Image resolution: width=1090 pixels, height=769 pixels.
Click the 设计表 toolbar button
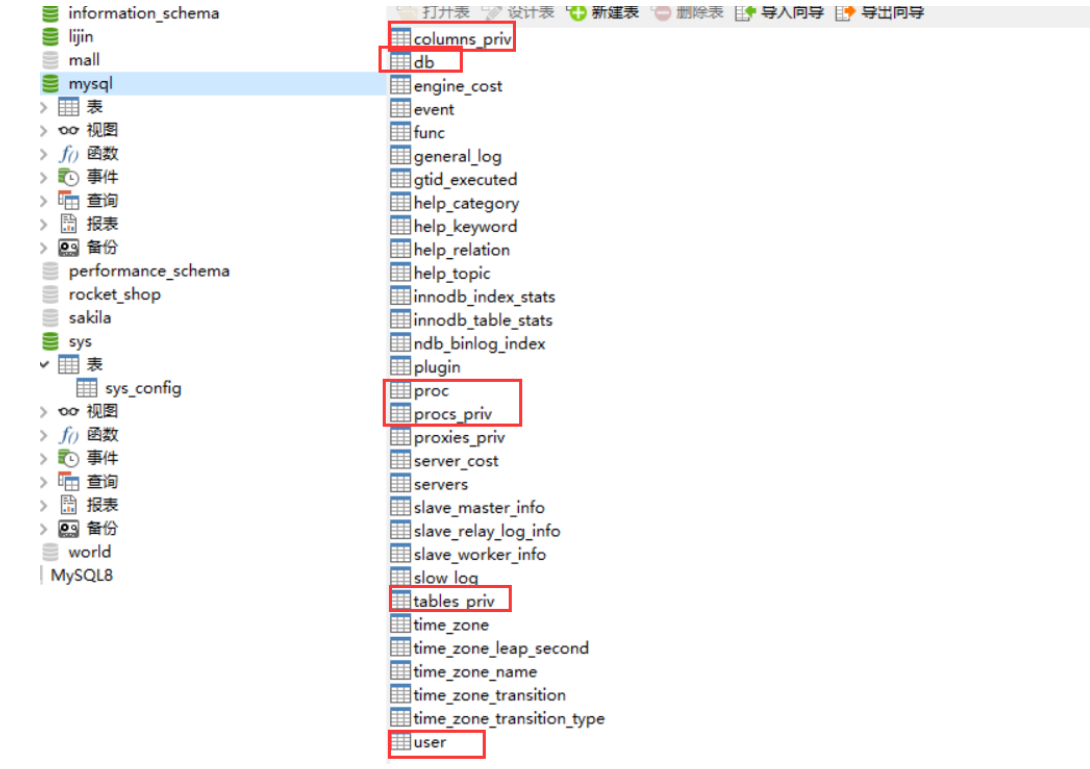tap(519, 13)
